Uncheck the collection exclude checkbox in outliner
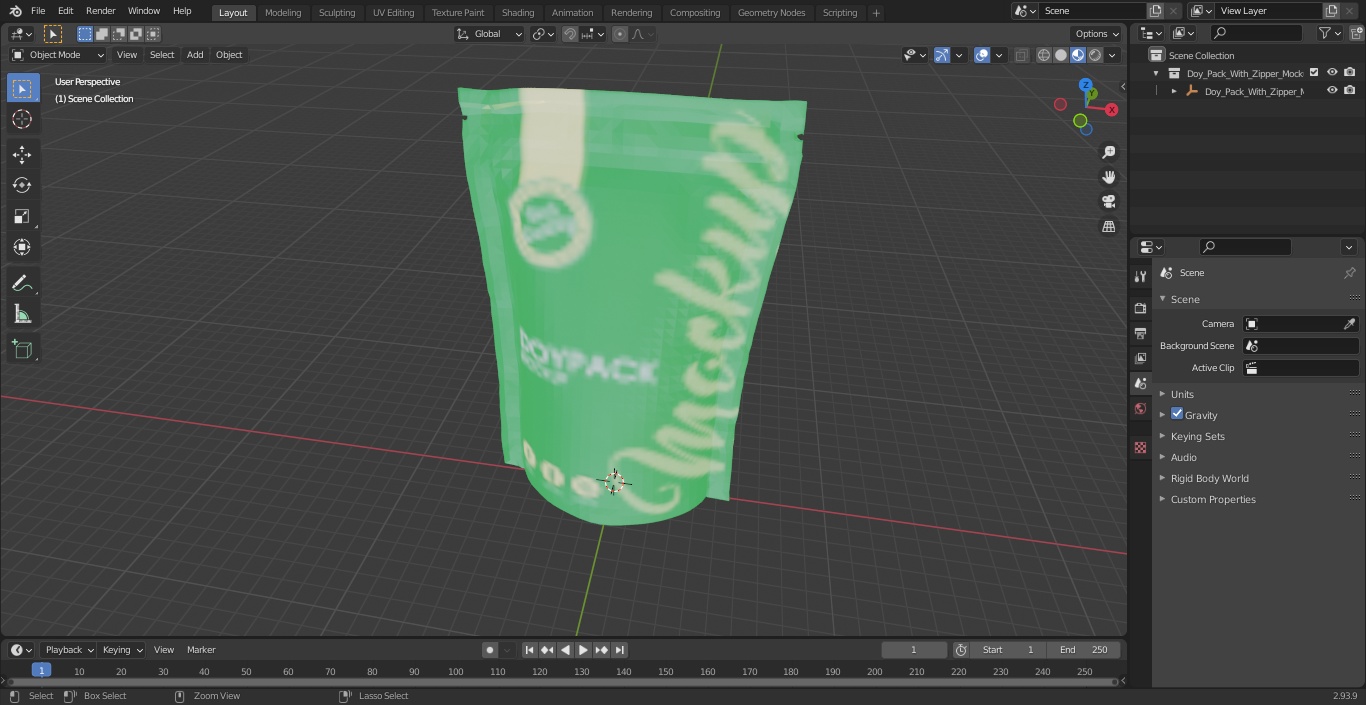This screenshot has width=1366, height=705. tap(1314, 73)
